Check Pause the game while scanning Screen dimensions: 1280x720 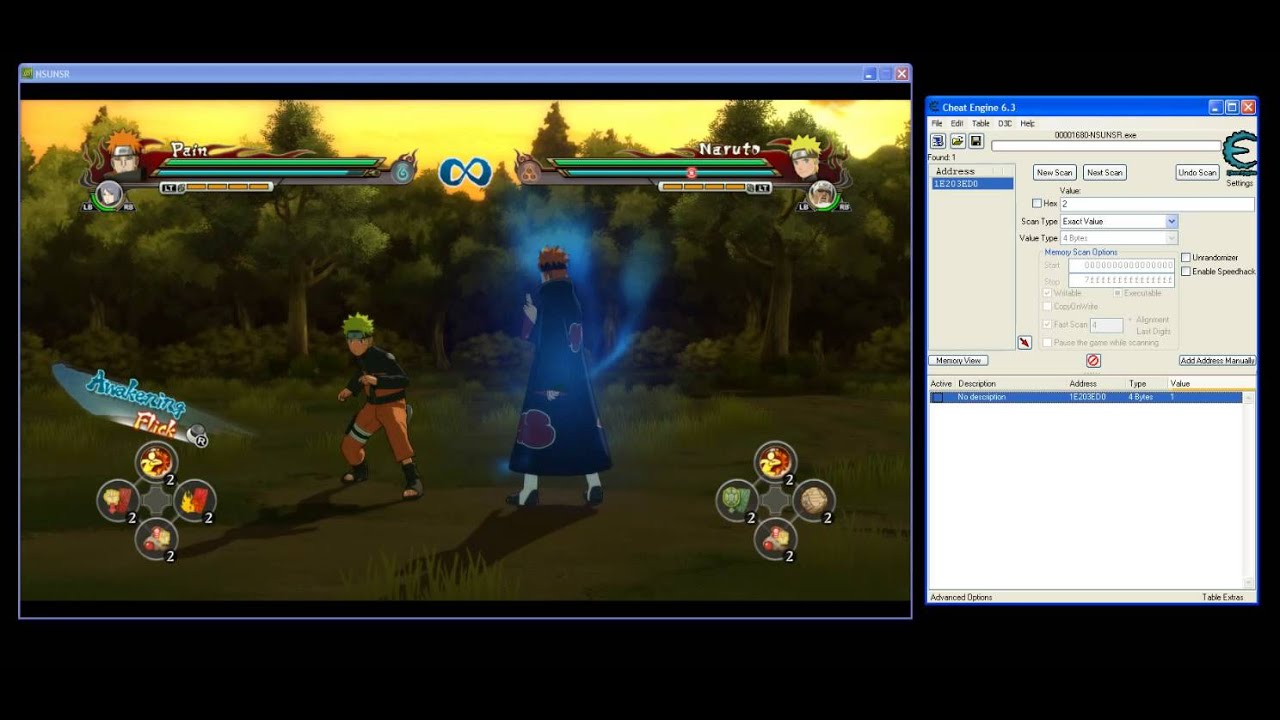tap(1047, 342)
